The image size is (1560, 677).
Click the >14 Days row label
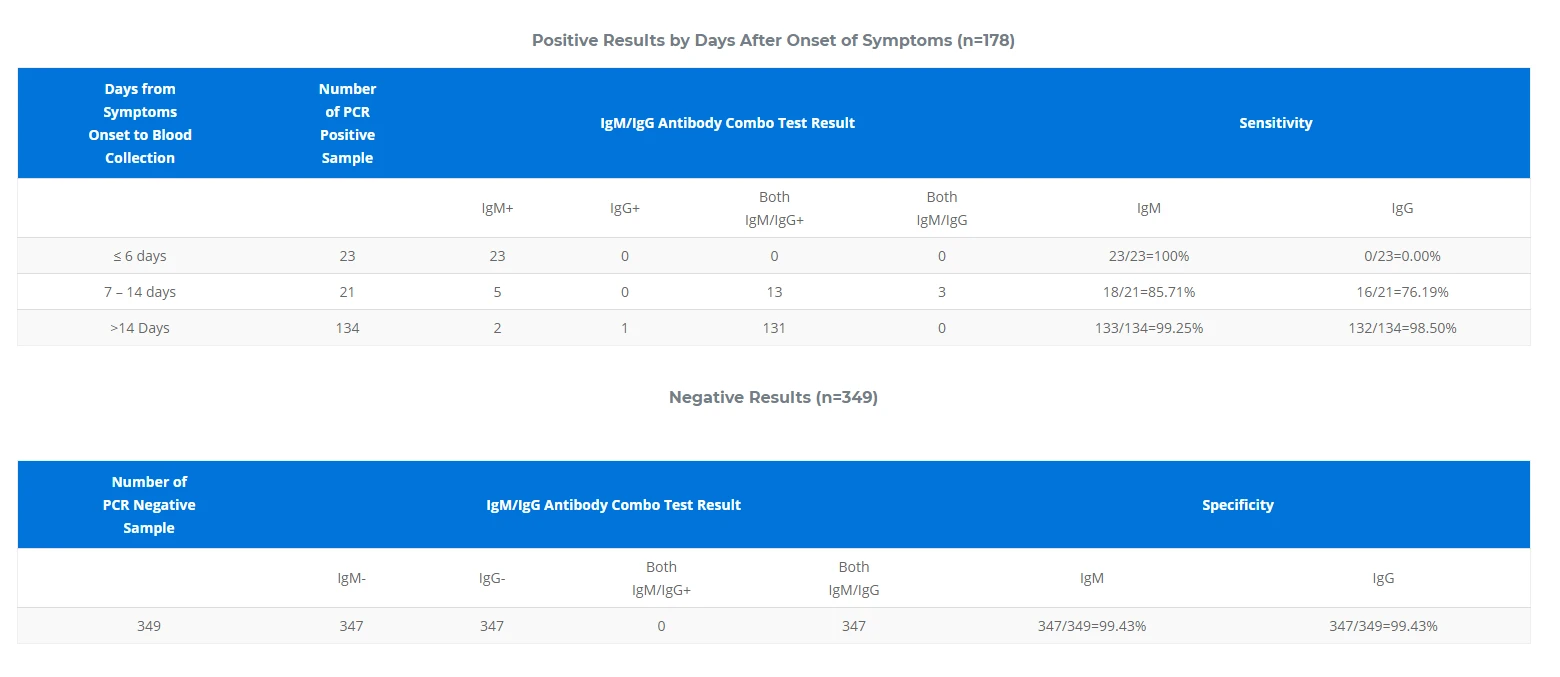point(140,328)
